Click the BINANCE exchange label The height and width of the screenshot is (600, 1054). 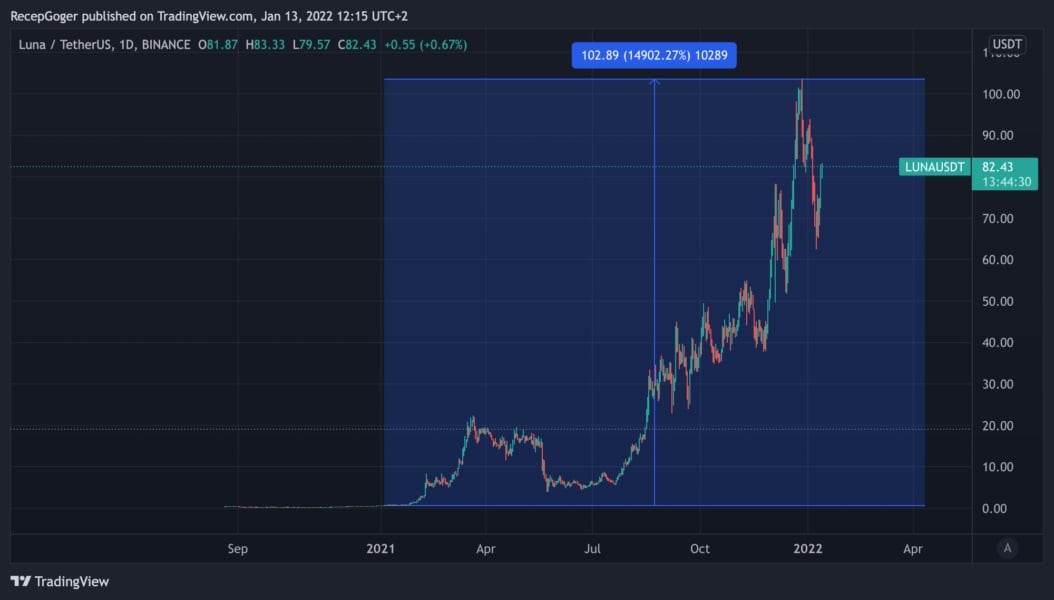(x=165, y=45)
